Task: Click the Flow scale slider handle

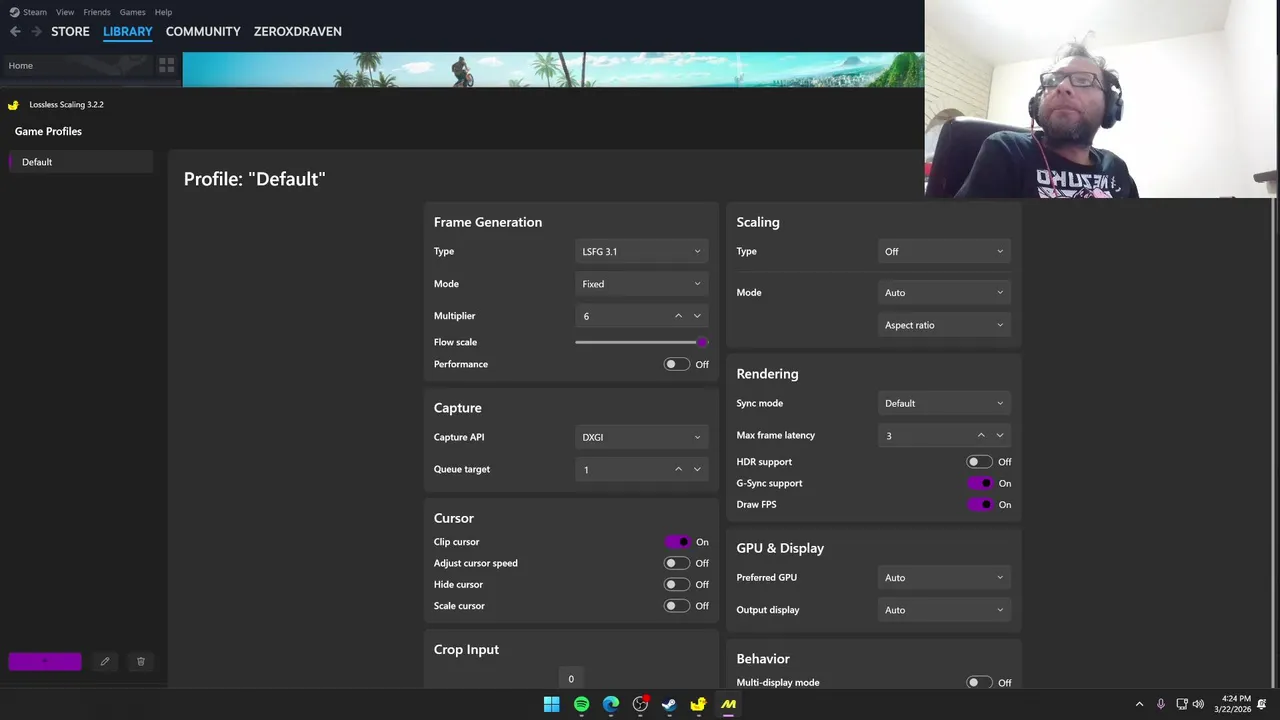Action: pos(702,342)
